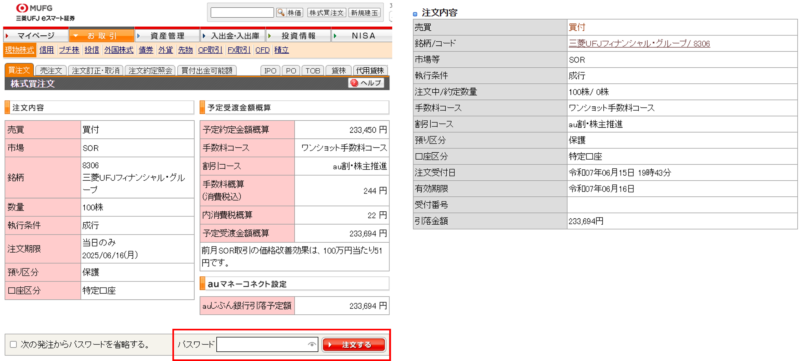Open 三菱UFJフィナンシャル・グループ/ 8306 link
This screenshot has height=361, width=800.
[x=639, y=44]
